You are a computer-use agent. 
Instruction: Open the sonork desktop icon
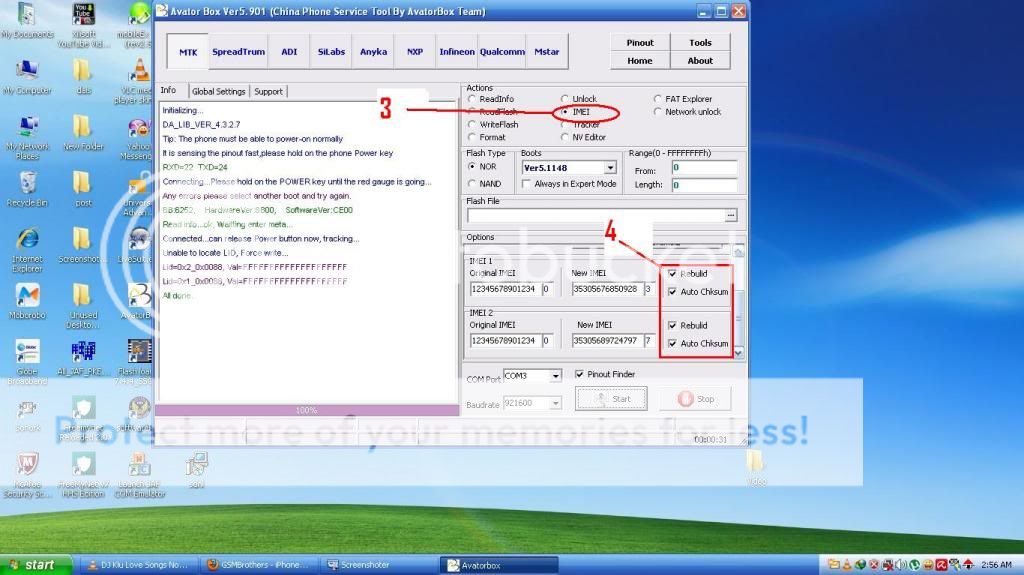(27, 415)
